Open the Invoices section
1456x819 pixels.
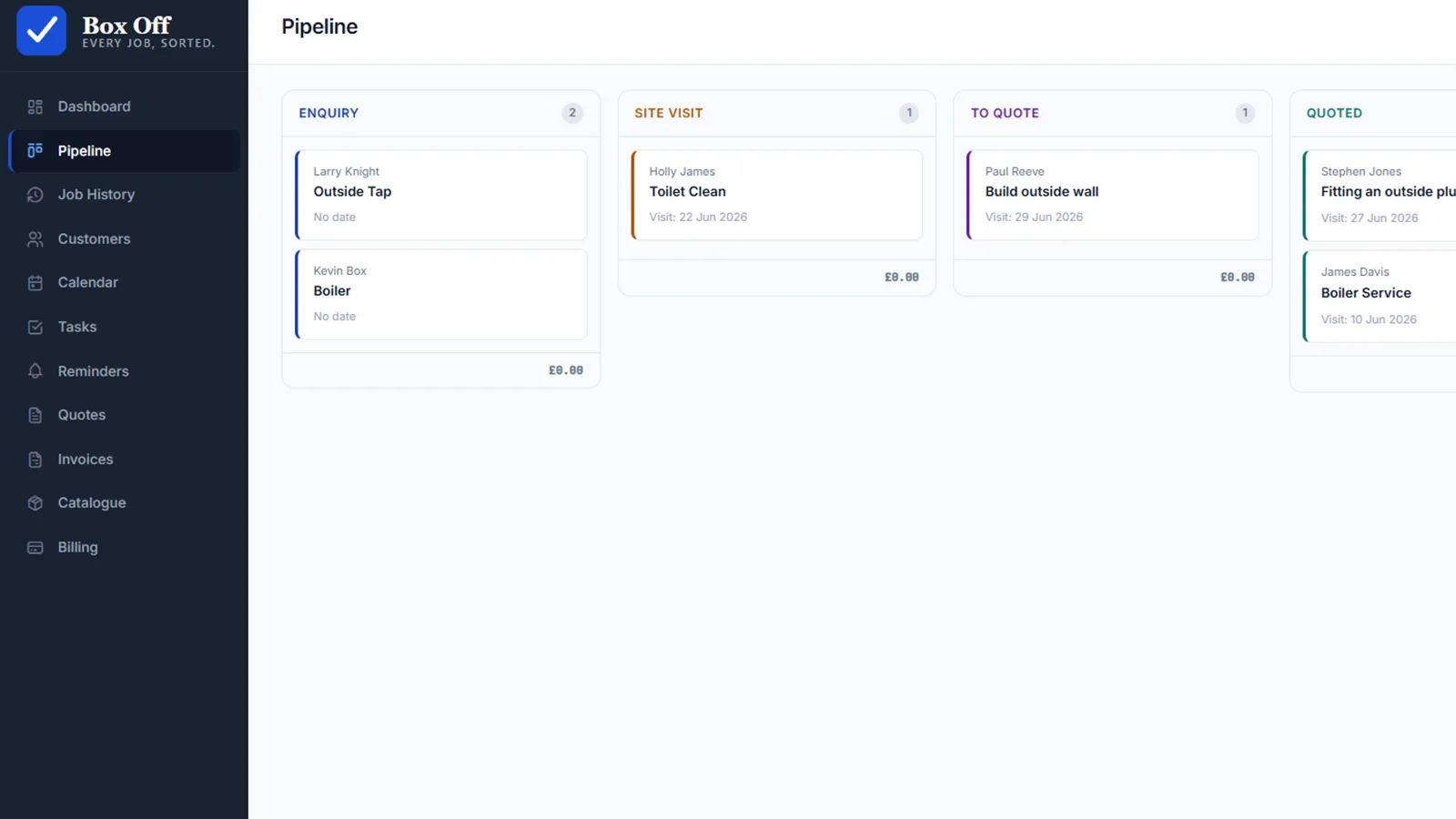coord(125,460)
